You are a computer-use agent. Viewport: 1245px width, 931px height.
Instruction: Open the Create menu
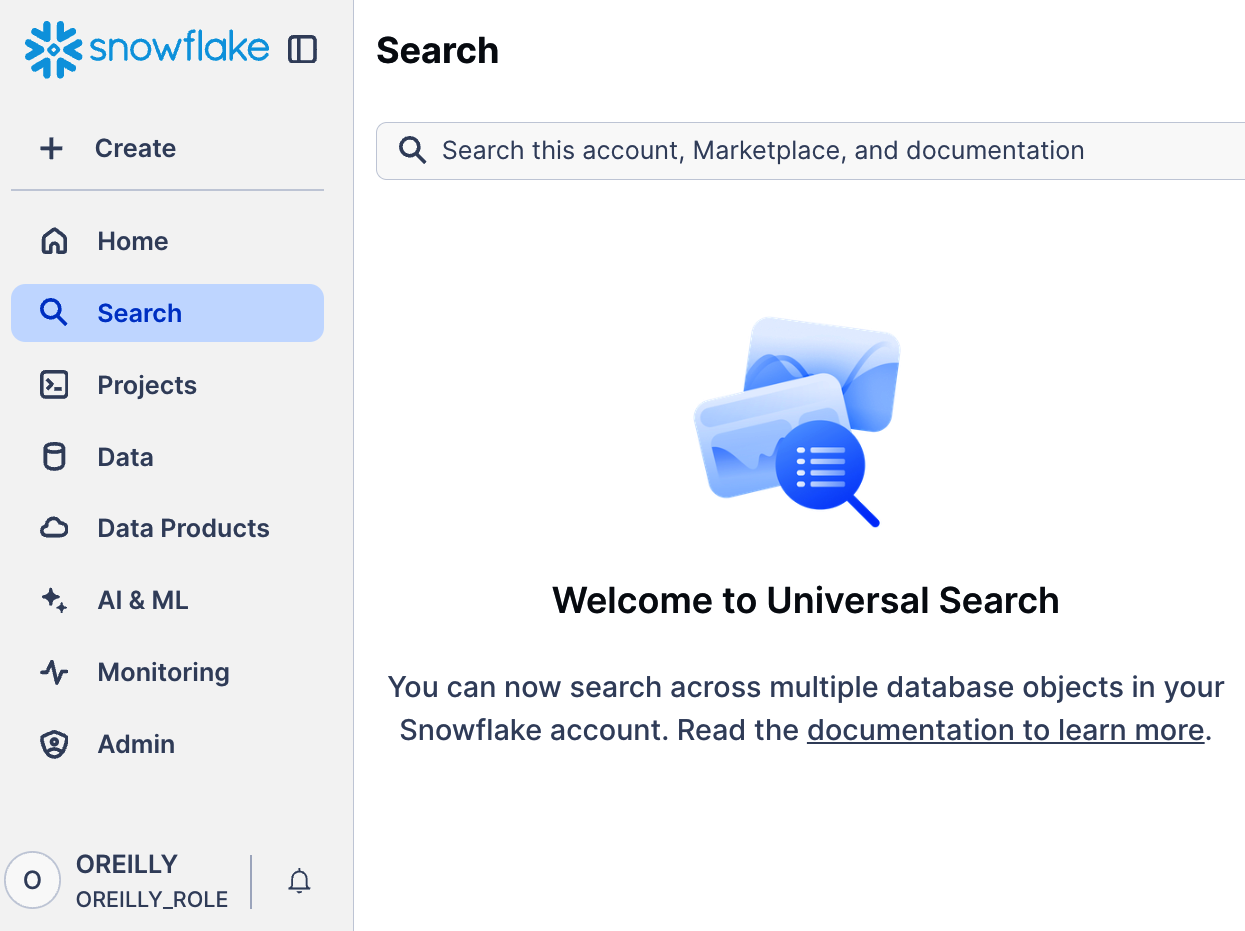[167, 149]
